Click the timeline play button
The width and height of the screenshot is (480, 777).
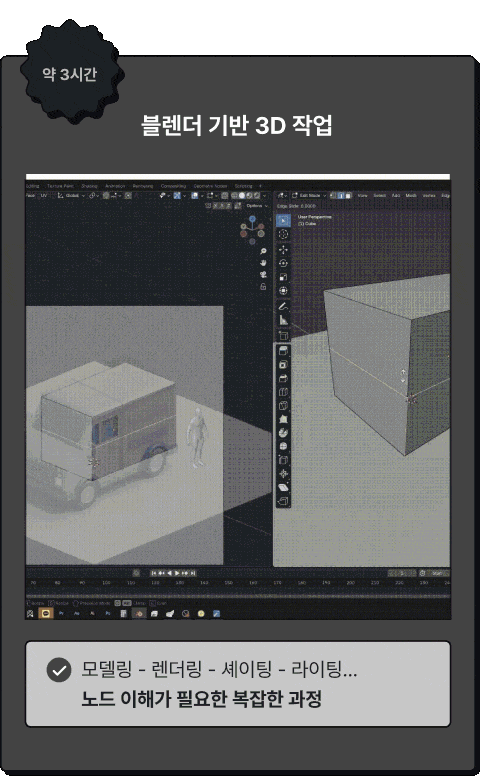[177, 573]
